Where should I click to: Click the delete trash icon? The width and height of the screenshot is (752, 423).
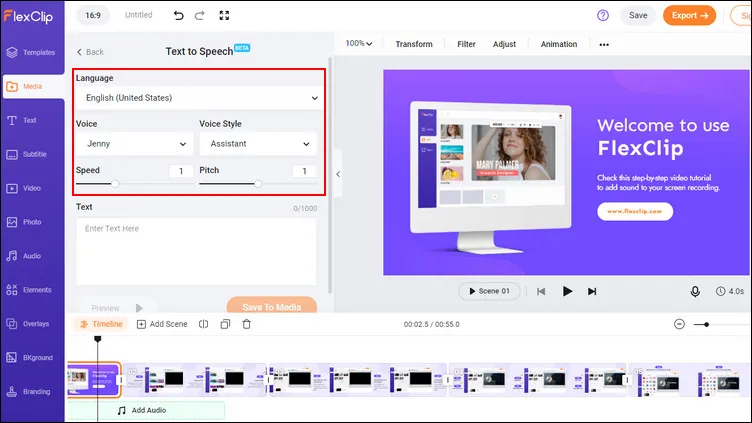[x=247, y=324]
